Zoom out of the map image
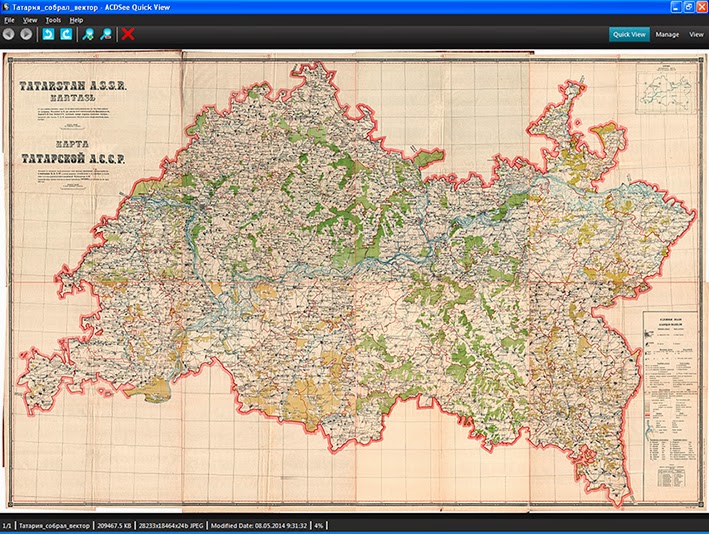Viewport: 709px width, 534px height. pos(106,34)
